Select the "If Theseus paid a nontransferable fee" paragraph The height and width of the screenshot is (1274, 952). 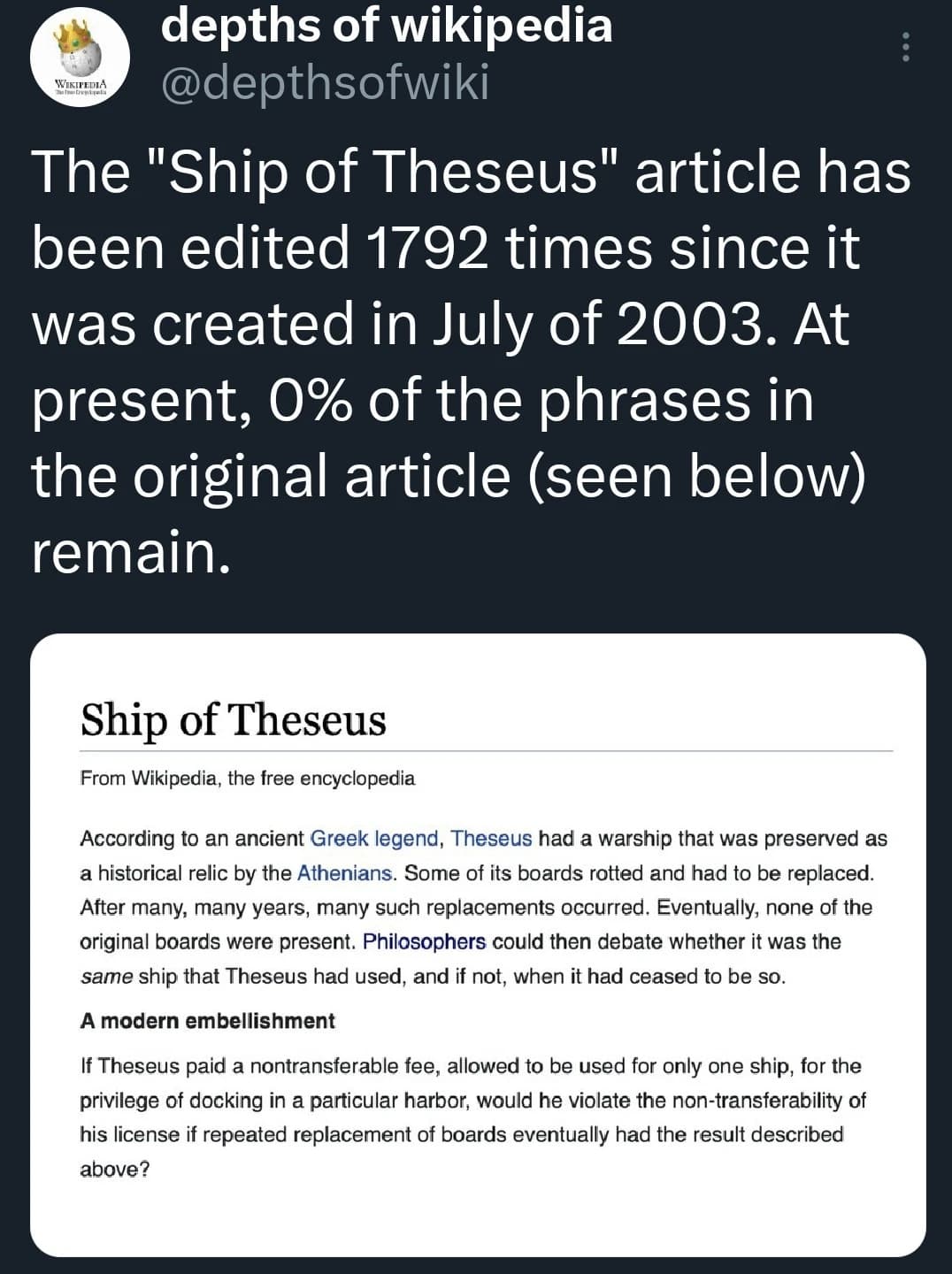tap(473, 1117)
